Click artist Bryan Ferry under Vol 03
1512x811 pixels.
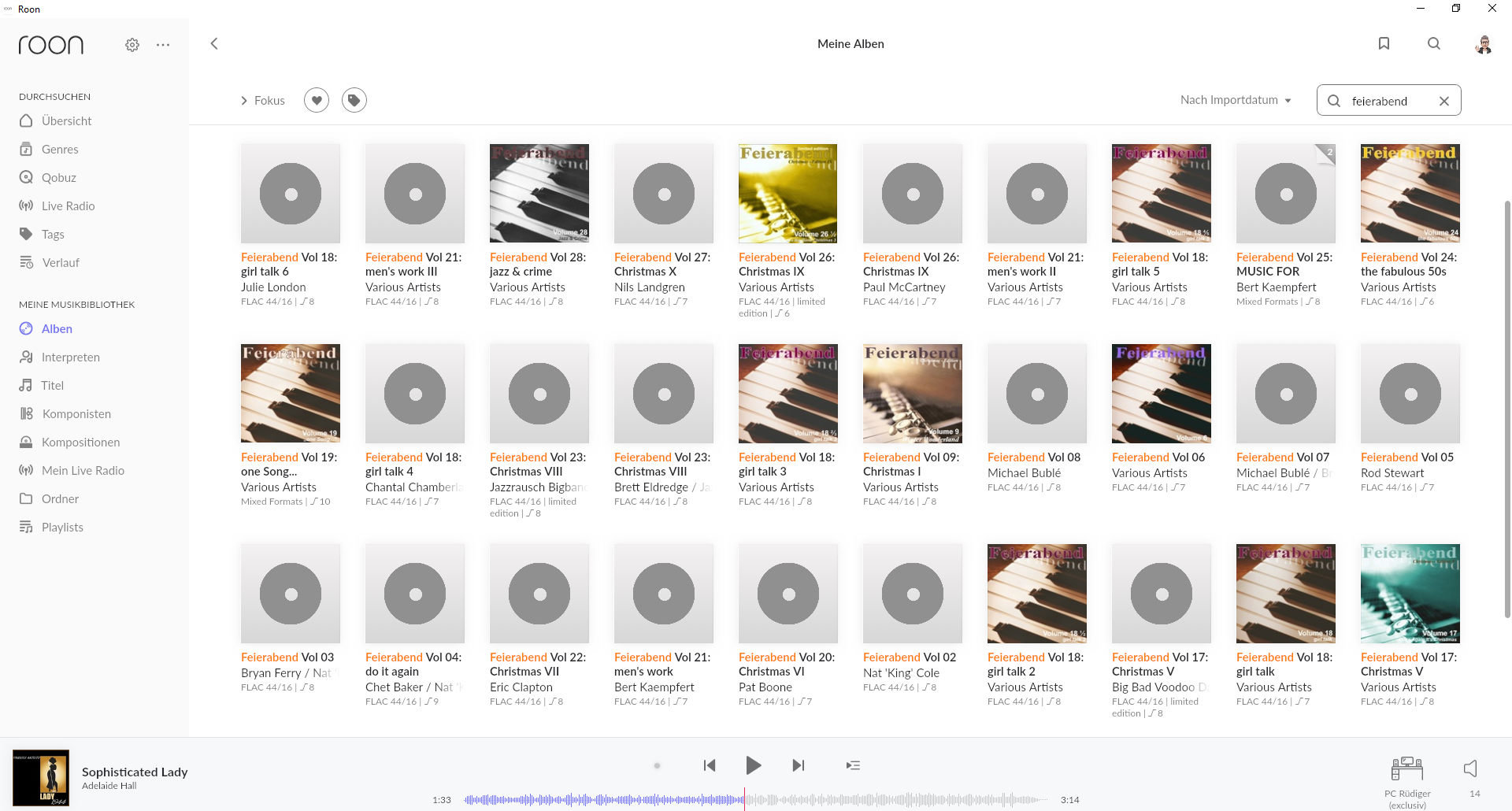271,673
